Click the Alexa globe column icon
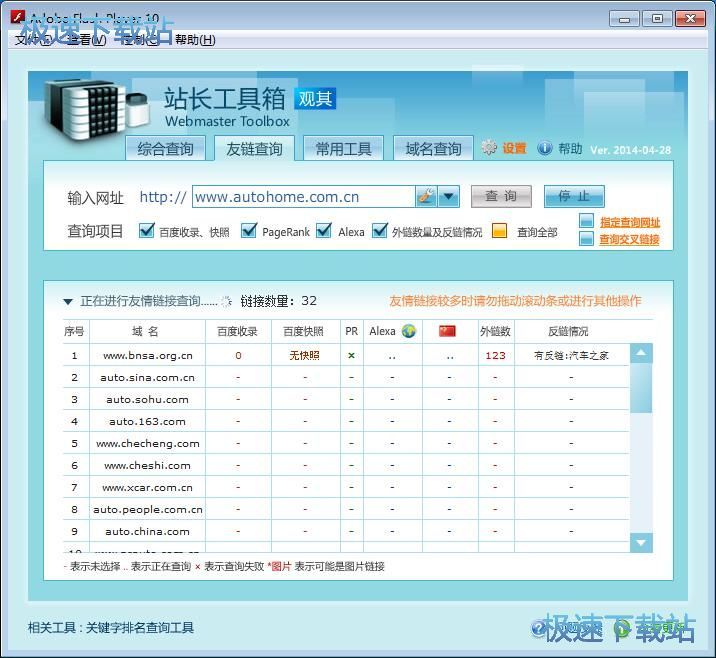 coord(409,331)
